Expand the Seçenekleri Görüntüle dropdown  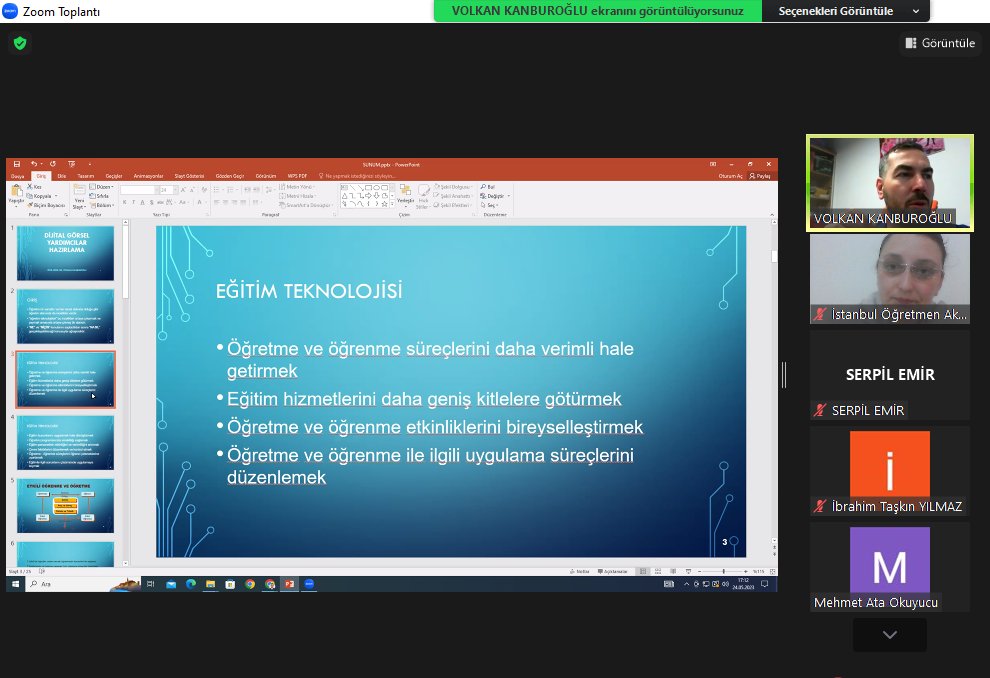point(846,11)
